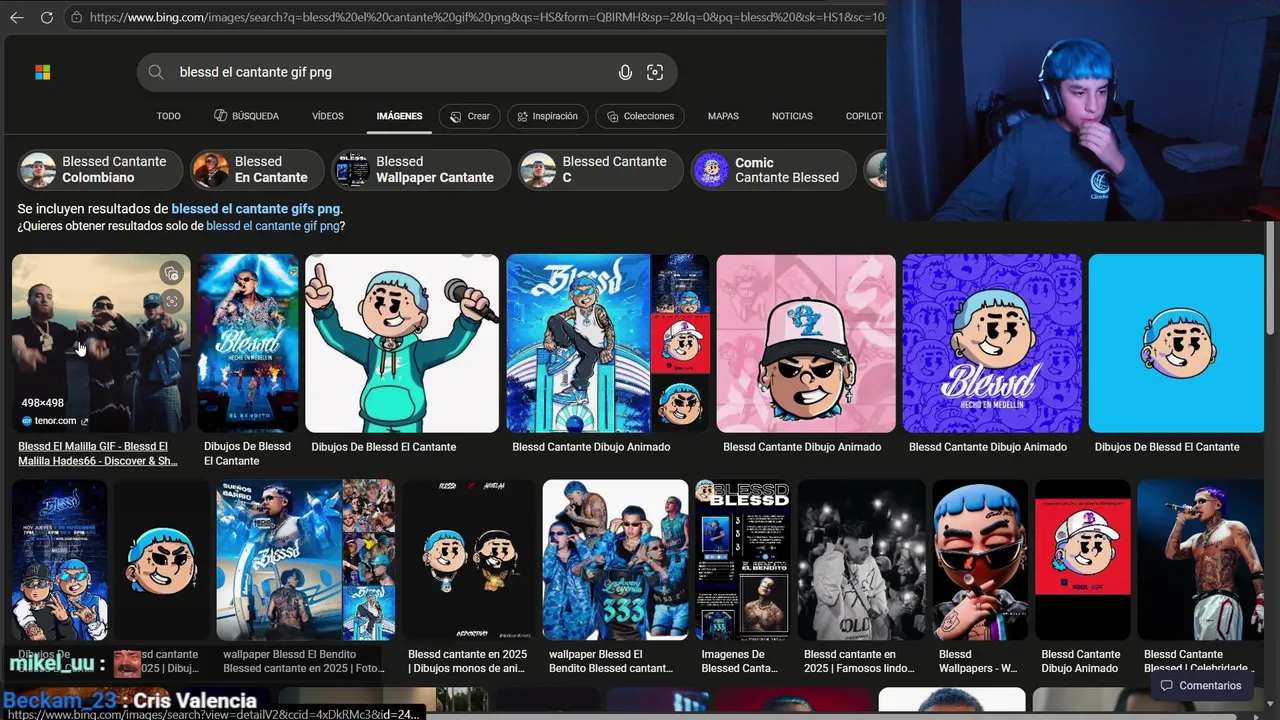1280x720 pixels.
Task: Click the page vertical scrollbar
Action: (x=1271, y=280)
